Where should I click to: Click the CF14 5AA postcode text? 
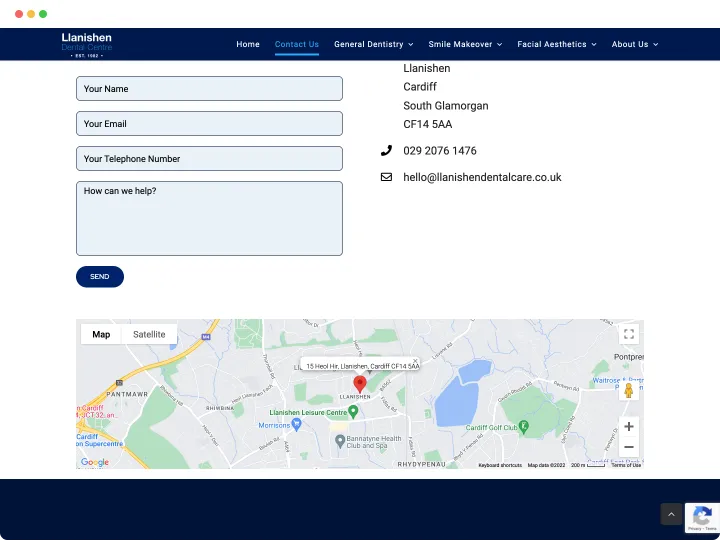click(428, 124)
